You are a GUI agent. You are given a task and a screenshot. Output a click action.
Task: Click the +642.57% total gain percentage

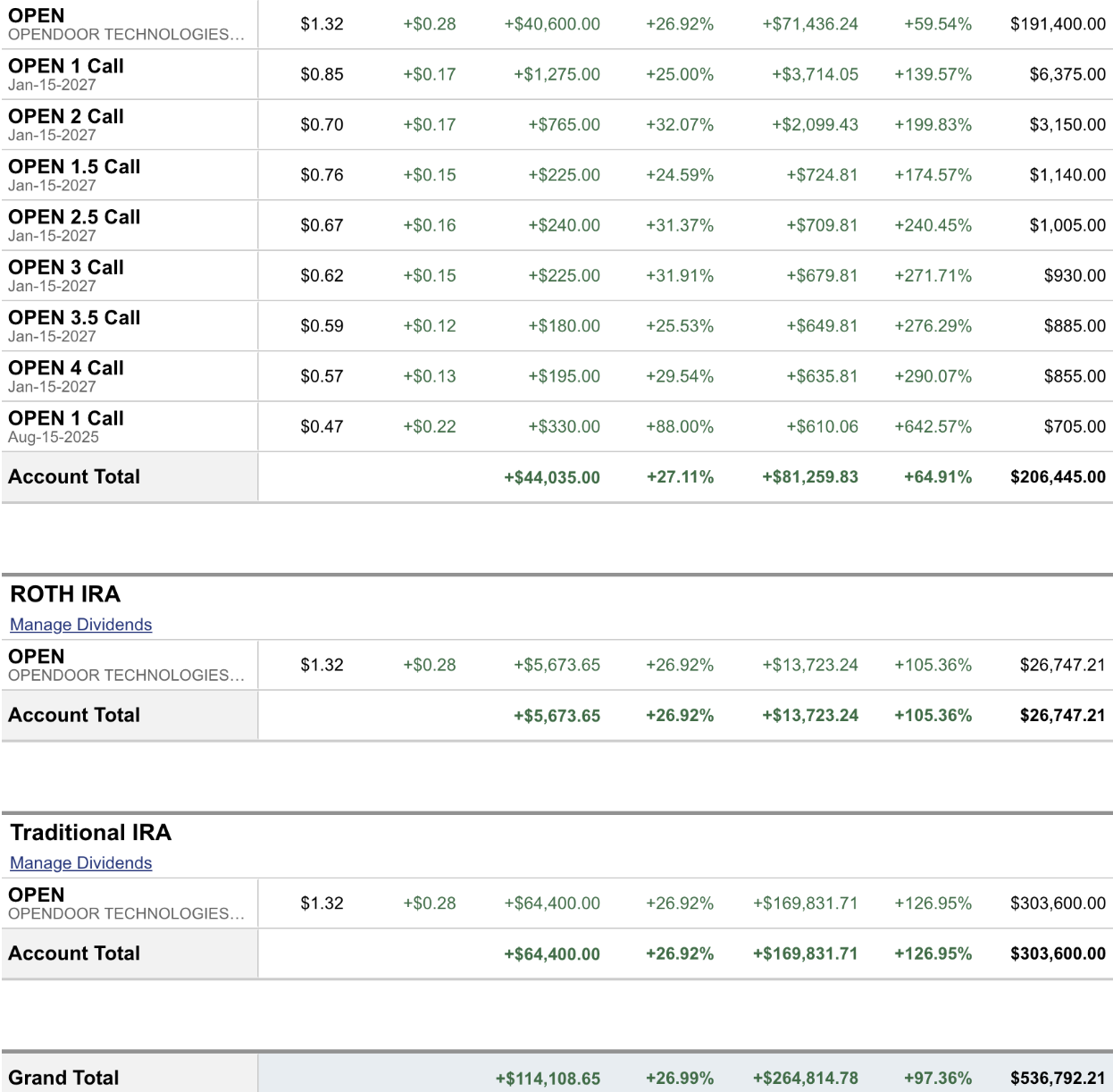(933, 427)
